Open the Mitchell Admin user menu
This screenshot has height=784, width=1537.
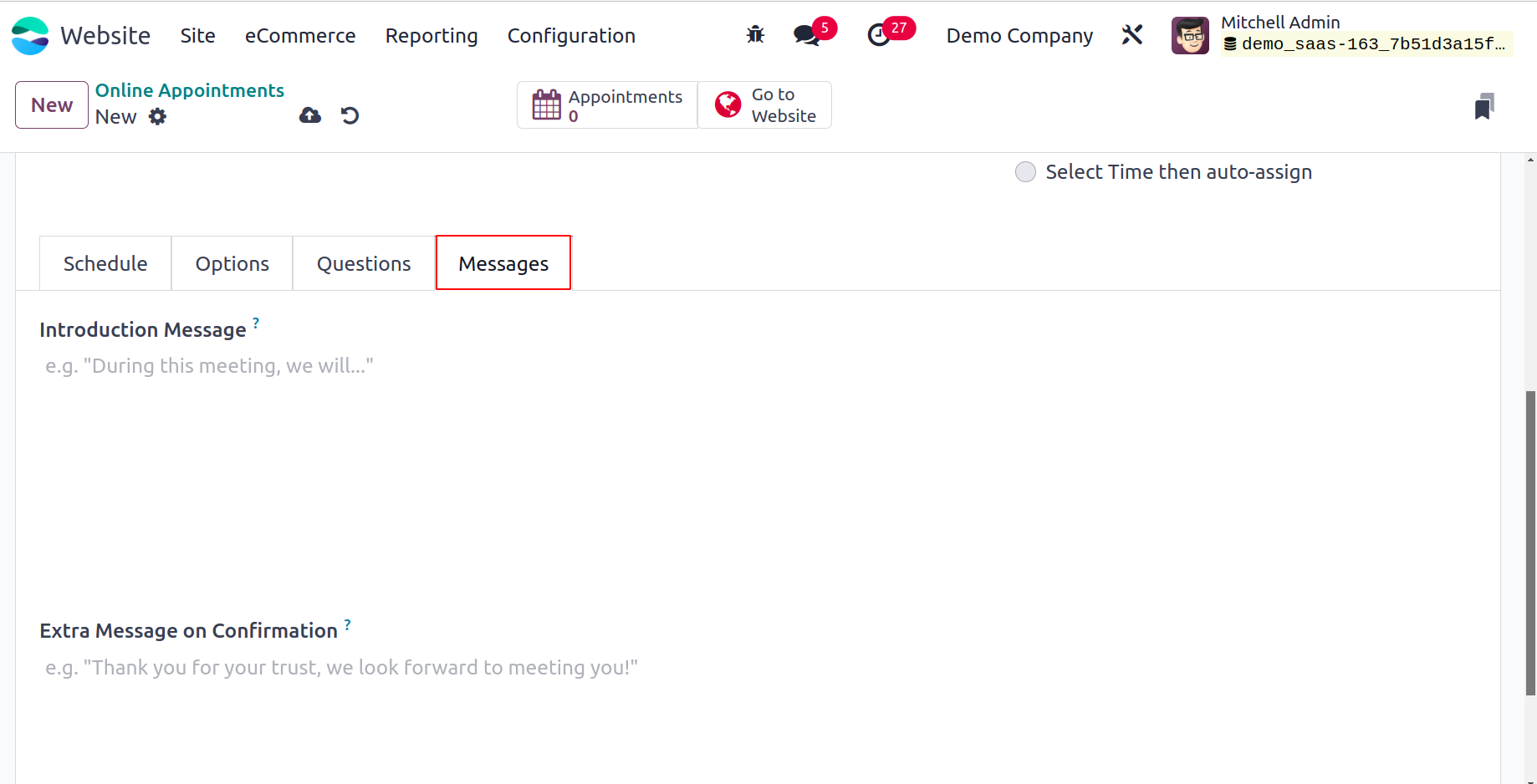pos(1341,35)
